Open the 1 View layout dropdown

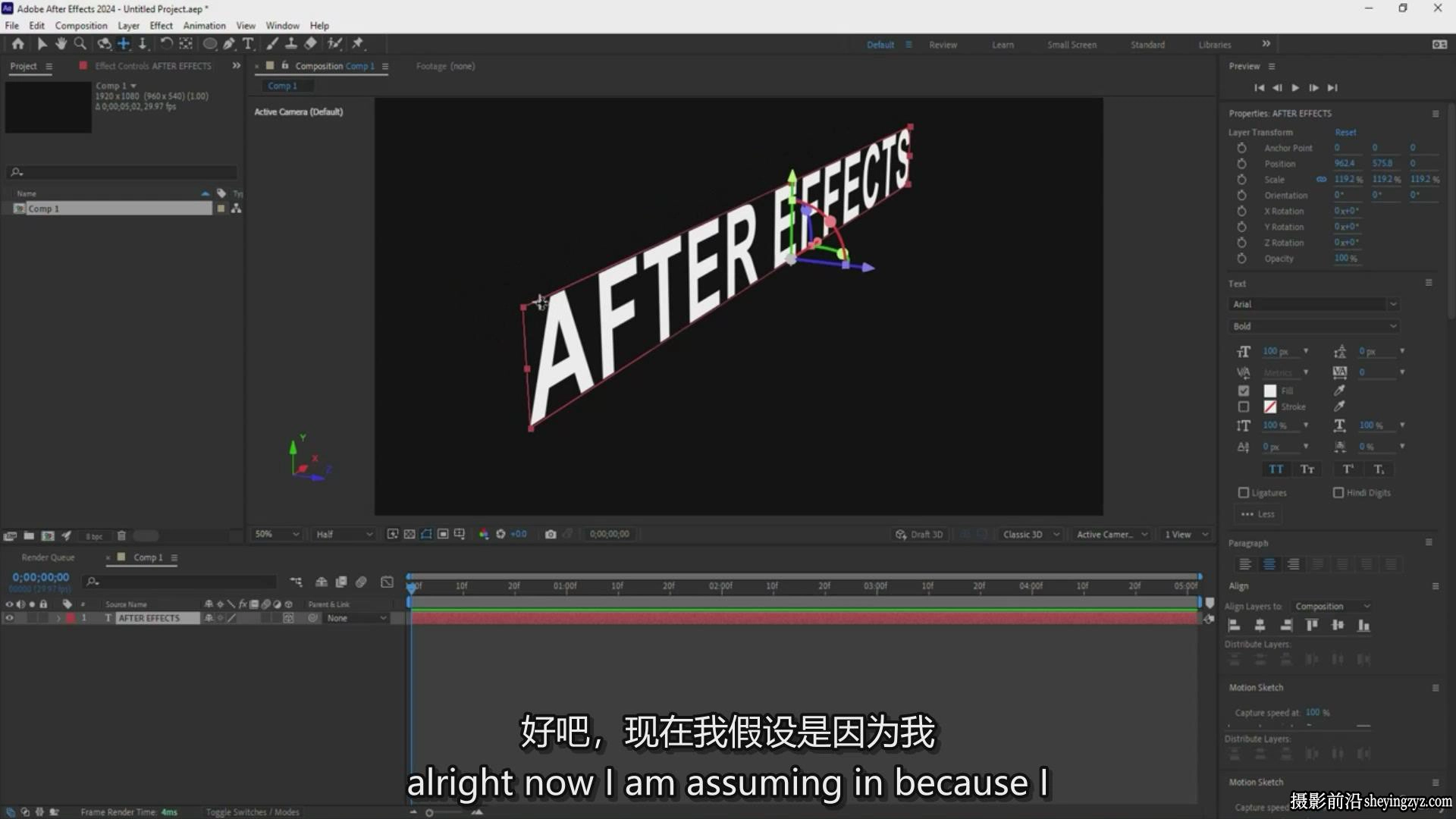pos(1185,535)
